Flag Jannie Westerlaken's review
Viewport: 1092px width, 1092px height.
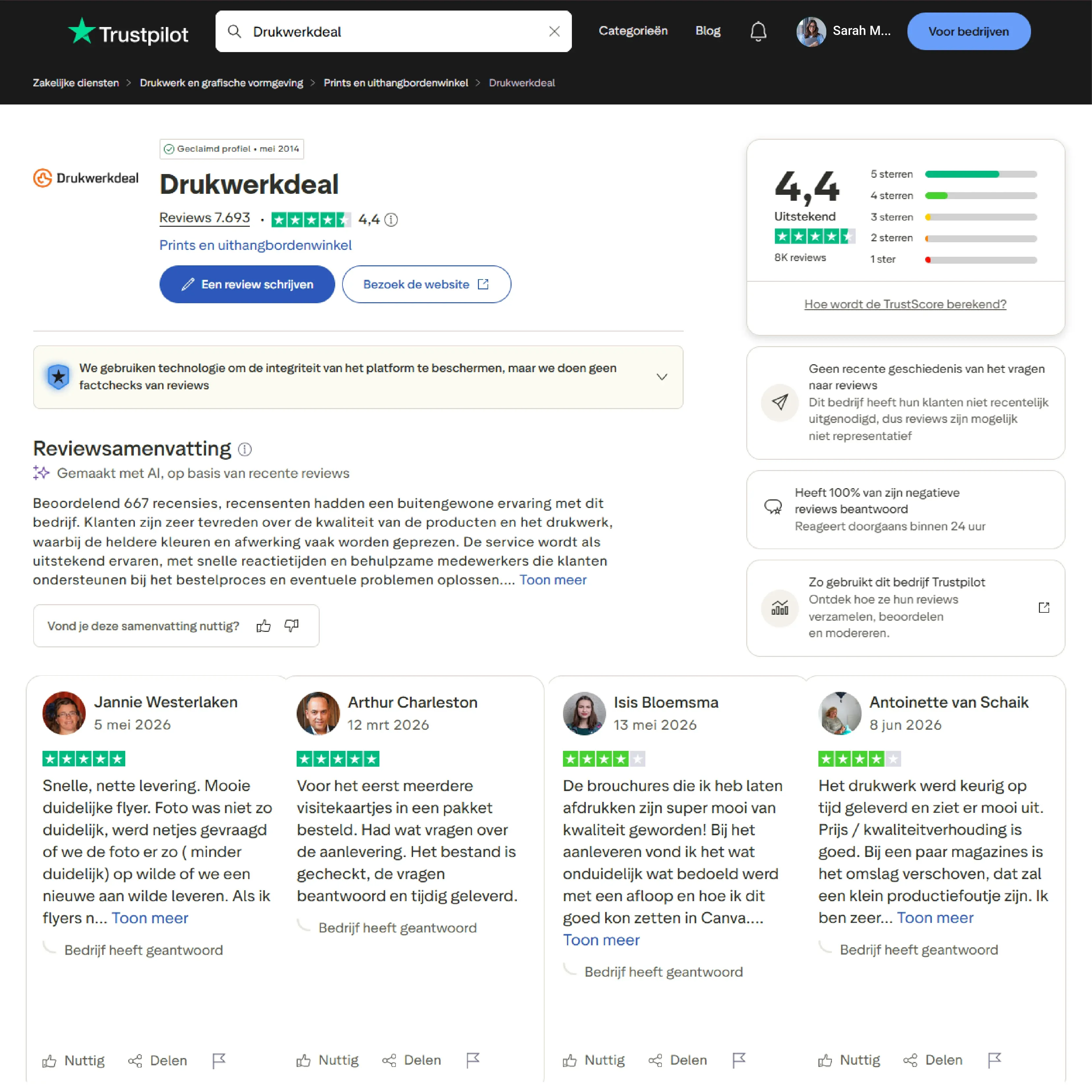219,1060
